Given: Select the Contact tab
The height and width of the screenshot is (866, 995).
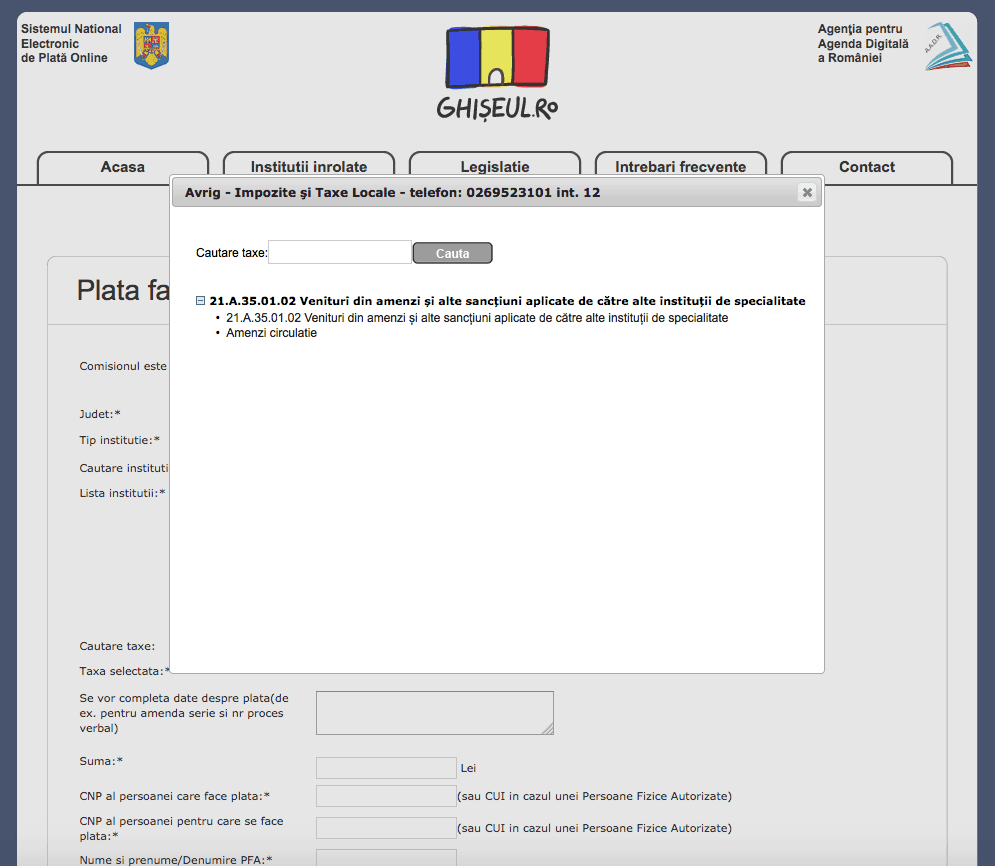Looking at the screenshot, I should point(867,167).
